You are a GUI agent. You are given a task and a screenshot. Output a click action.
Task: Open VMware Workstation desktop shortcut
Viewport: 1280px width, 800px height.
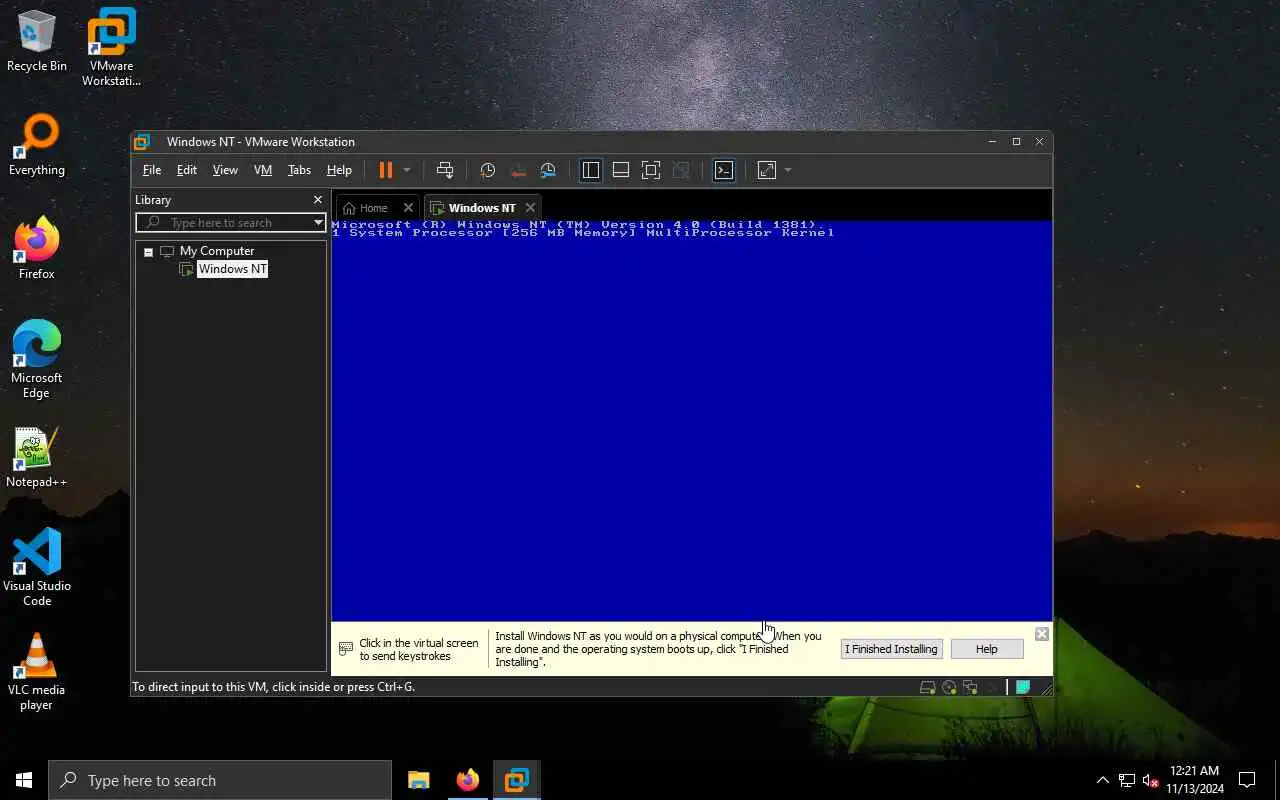click(111, 47)
